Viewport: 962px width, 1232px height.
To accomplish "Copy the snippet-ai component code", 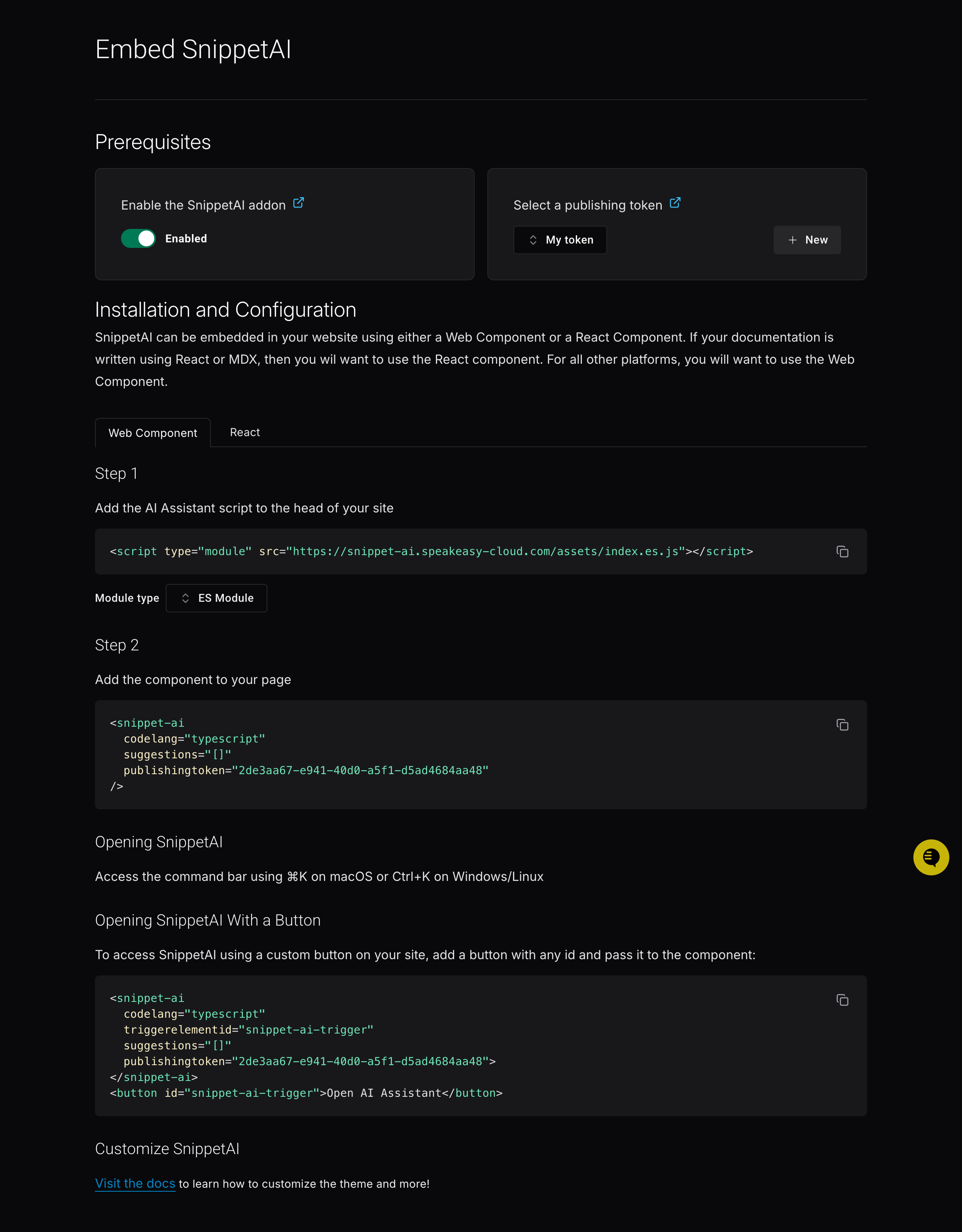I will pyautogui.click(x=843, y=726).
